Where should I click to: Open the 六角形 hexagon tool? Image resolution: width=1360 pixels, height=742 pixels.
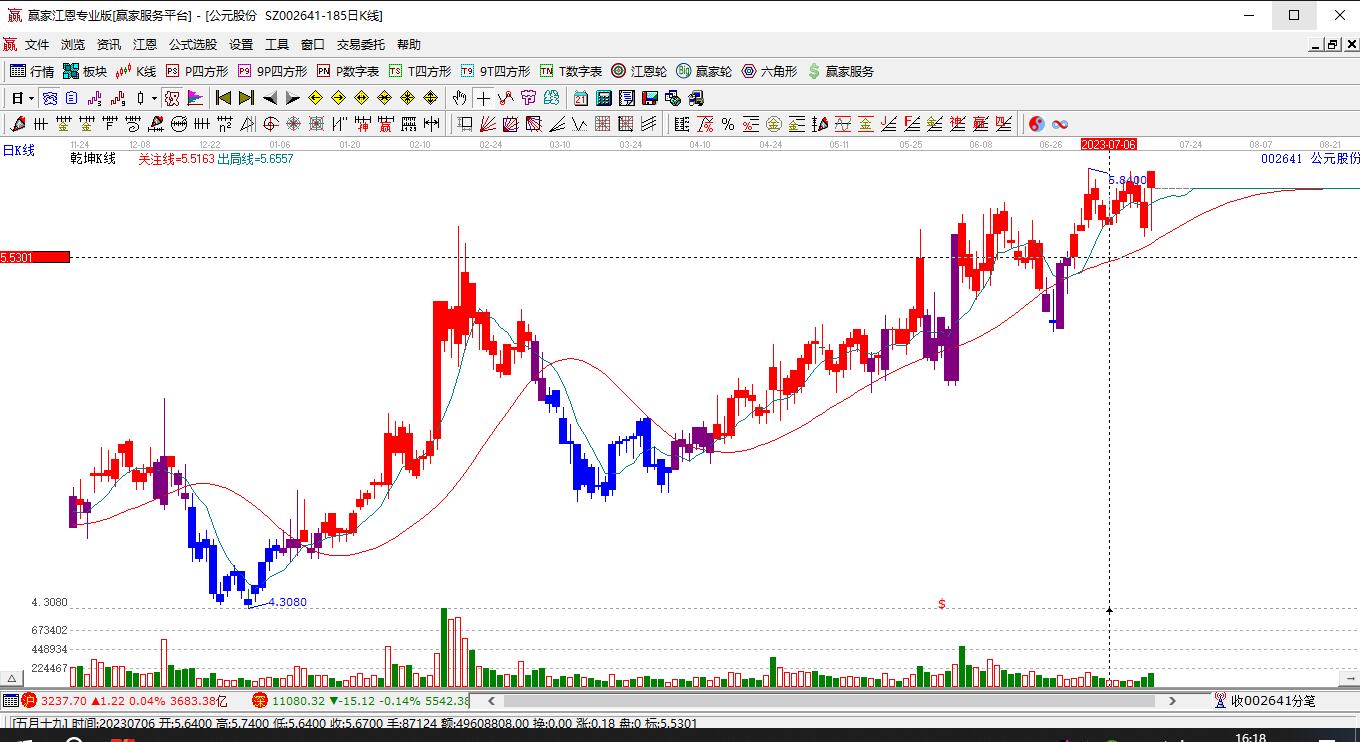point(769,71)
